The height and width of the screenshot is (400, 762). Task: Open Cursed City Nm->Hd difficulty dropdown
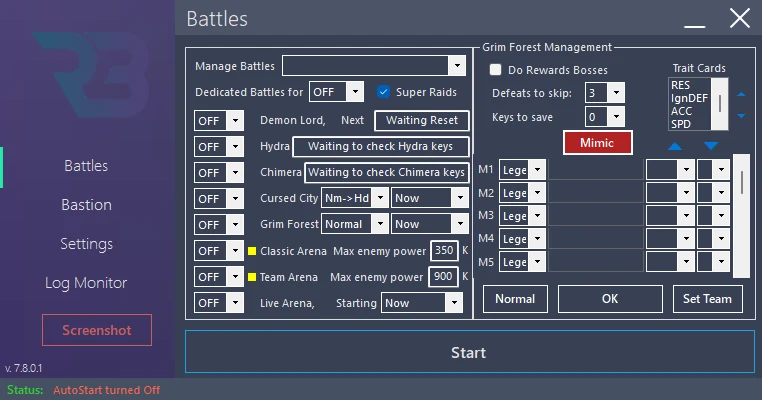(x=355, y=198)
